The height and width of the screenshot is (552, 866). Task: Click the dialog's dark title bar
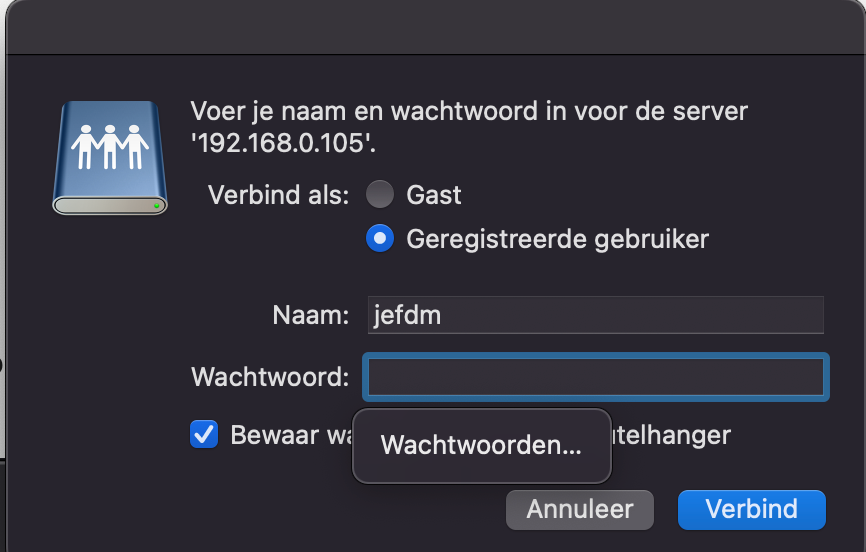tap(433, 26)
